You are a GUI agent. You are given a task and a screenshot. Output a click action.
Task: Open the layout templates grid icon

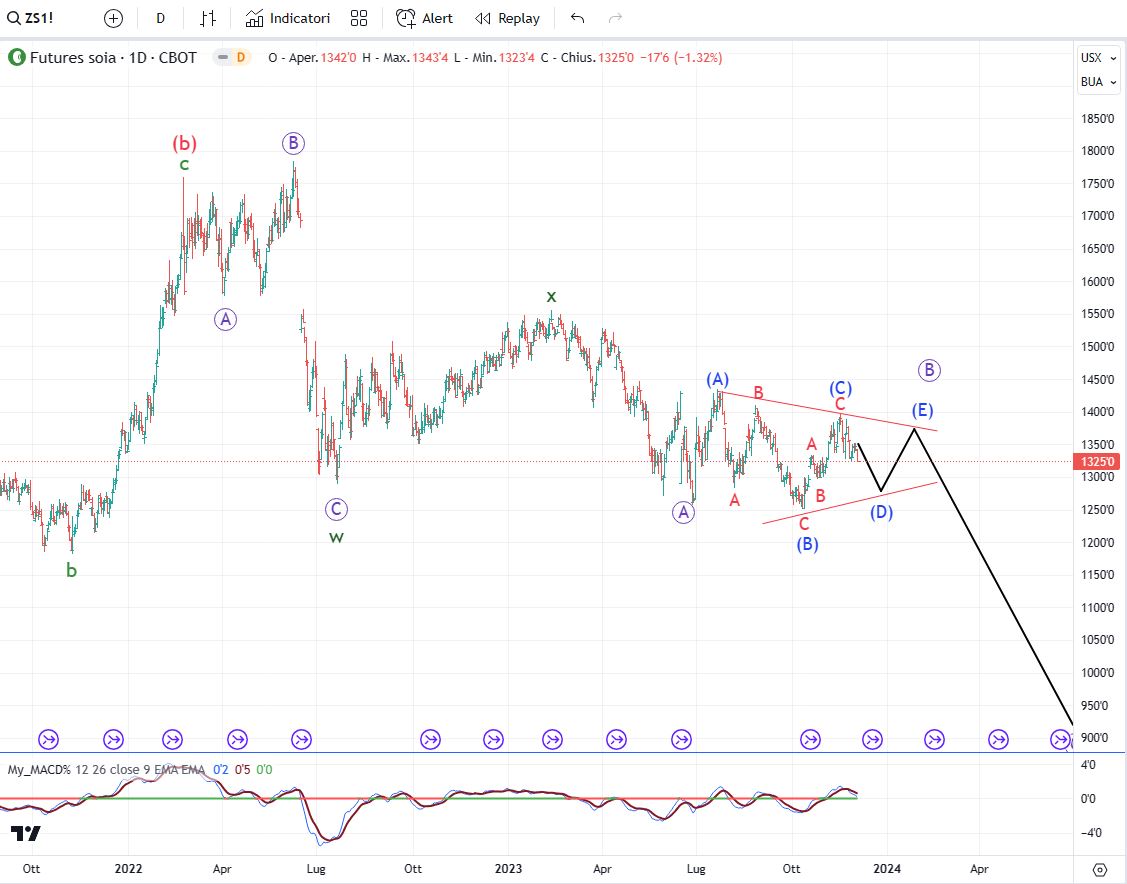[x=359, y=19]
